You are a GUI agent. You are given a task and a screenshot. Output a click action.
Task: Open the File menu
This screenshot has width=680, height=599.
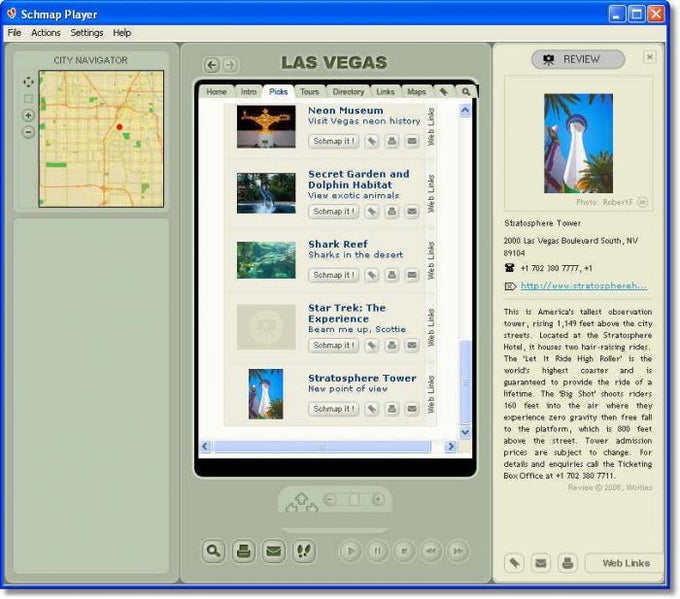[x=14, y=33]
